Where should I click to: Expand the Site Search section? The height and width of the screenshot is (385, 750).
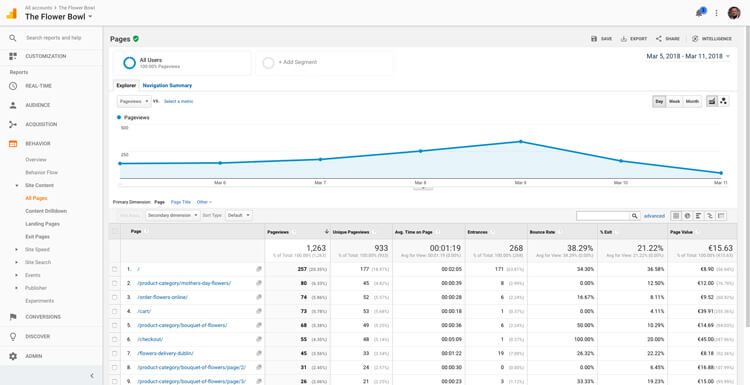(x=17, y=262)
